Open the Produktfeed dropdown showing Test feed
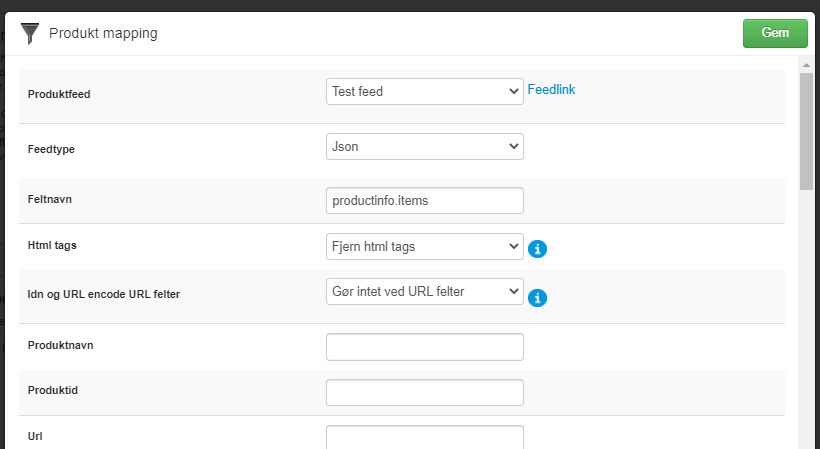The height and width of the screenshot is (449, 820). click(x=425, y=91)
